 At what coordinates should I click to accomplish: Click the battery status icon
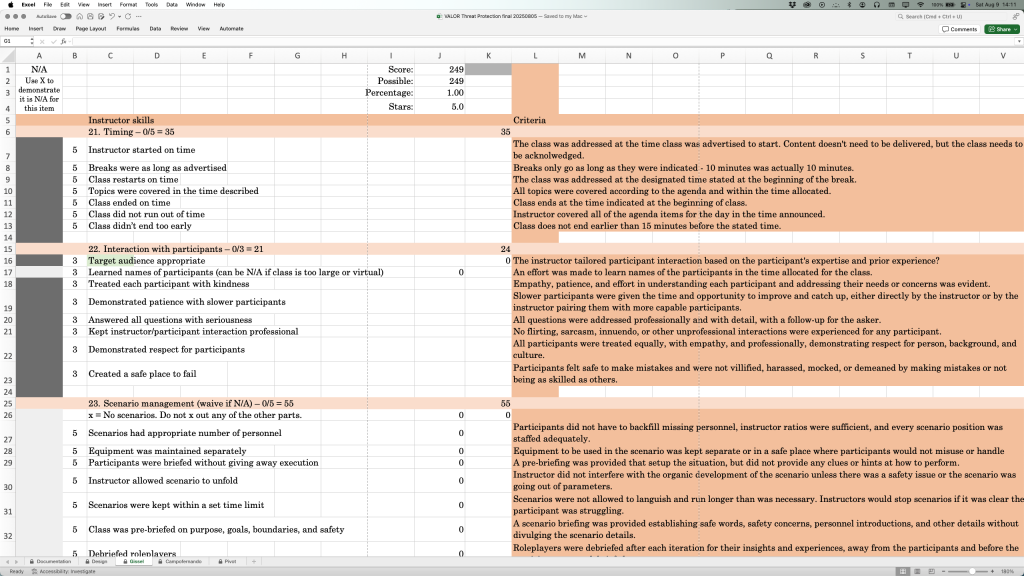[x=950, y=5]
